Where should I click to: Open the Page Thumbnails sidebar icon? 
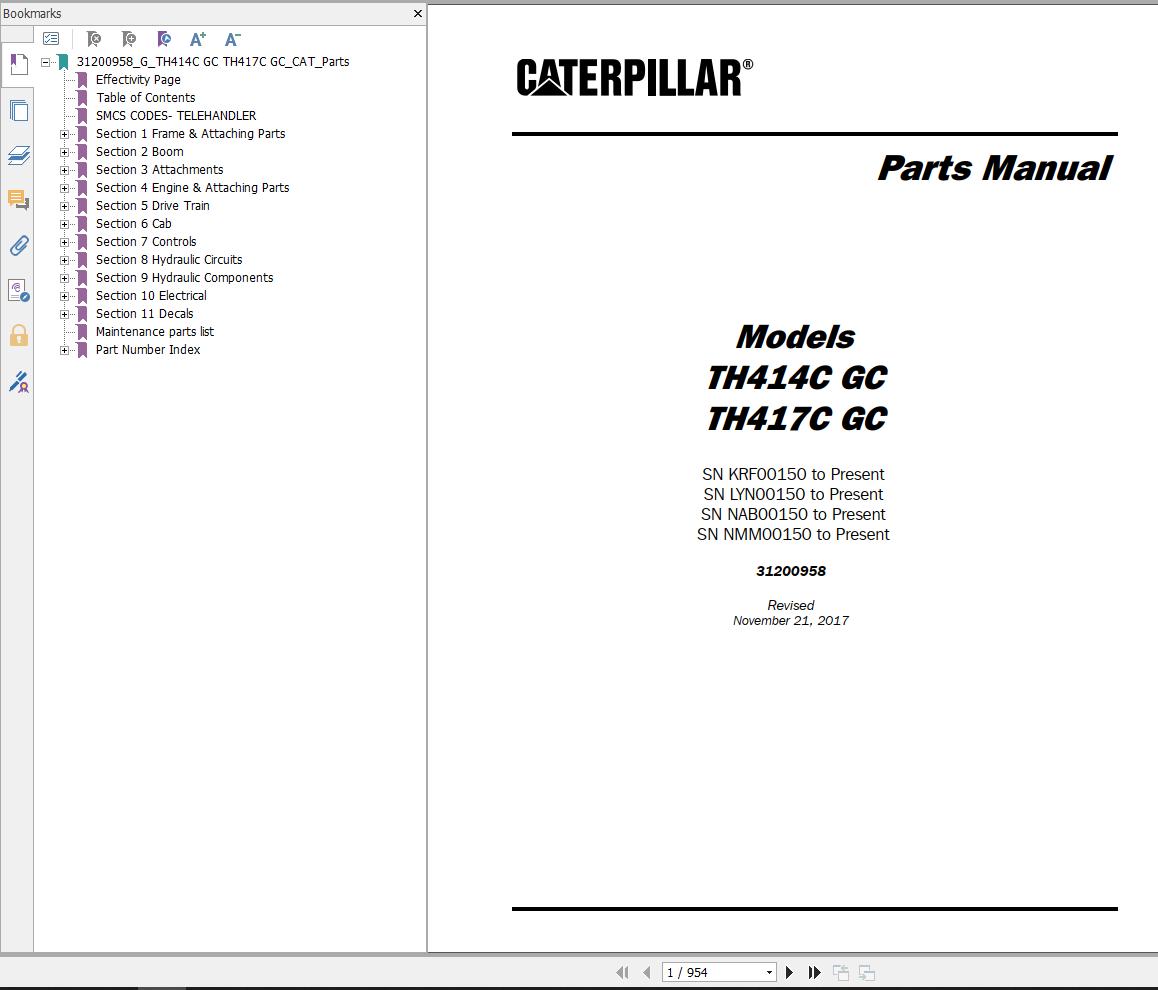(x=18, y=111)
